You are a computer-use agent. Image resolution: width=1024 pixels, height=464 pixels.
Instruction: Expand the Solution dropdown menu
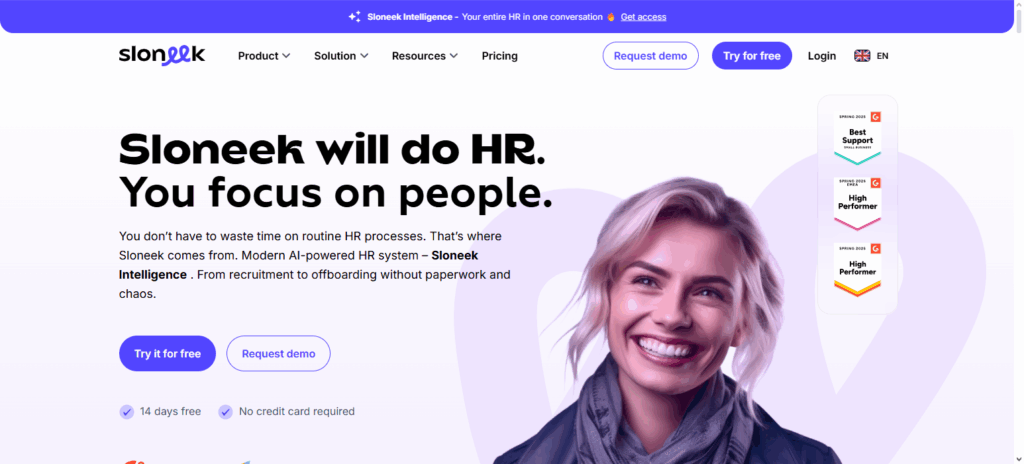point(341,56)
